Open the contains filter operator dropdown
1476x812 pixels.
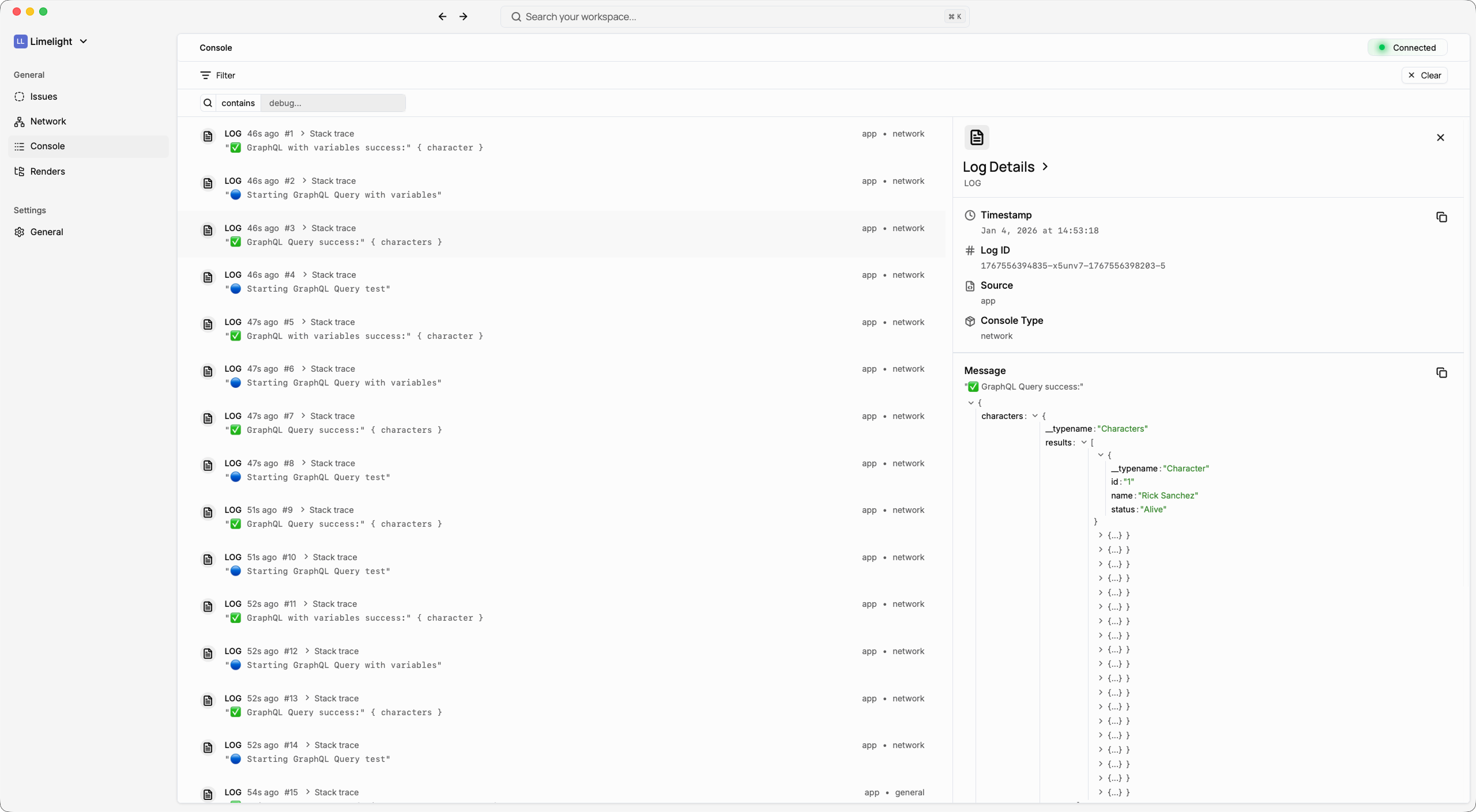[x=238, y=103]
